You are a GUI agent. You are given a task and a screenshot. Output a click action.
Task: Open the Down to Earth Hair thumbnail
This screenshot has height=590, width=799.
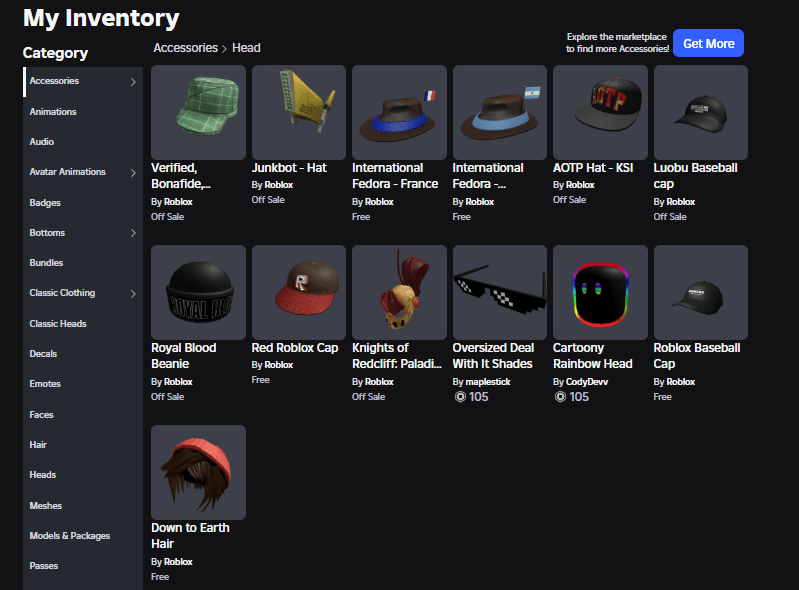coord(198,472)
